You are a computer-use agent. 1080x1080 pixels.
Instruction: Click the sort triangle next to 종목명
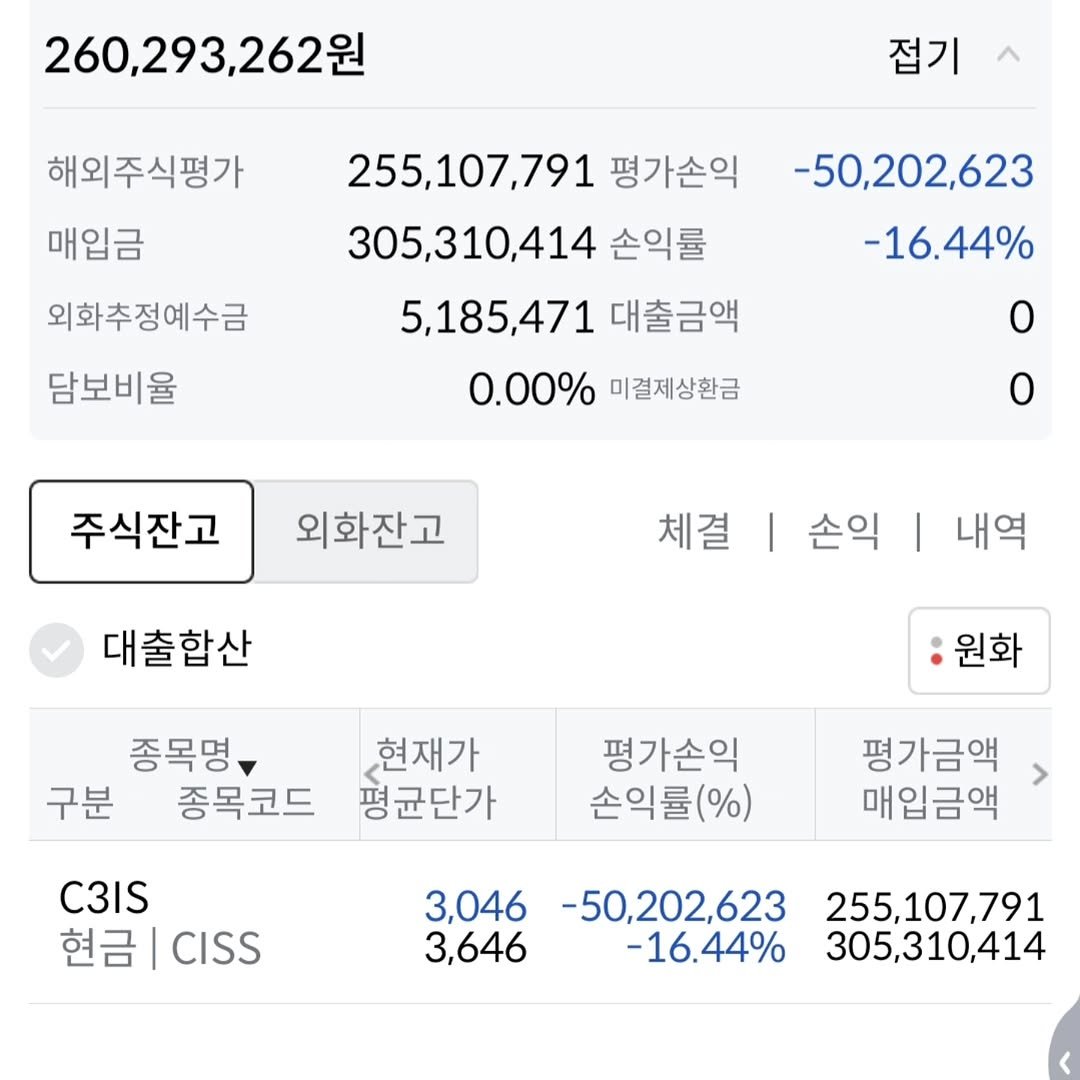pos(247,767)
